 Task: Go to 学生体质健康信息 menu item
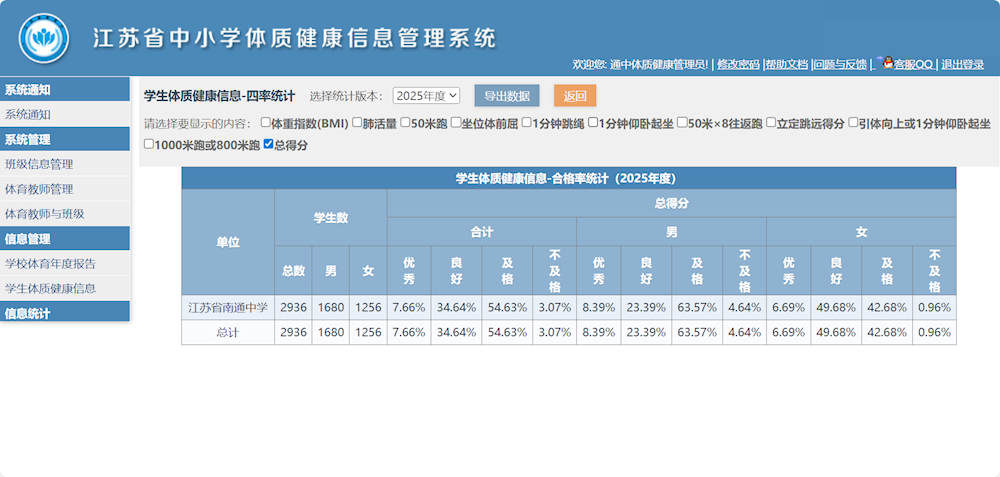pos(50,288)
